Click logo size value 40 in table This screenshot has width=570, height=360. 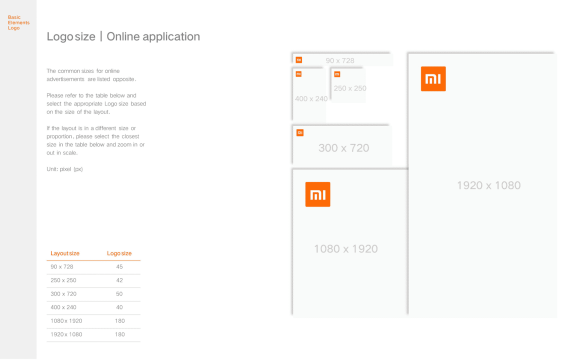click(119, 307)
